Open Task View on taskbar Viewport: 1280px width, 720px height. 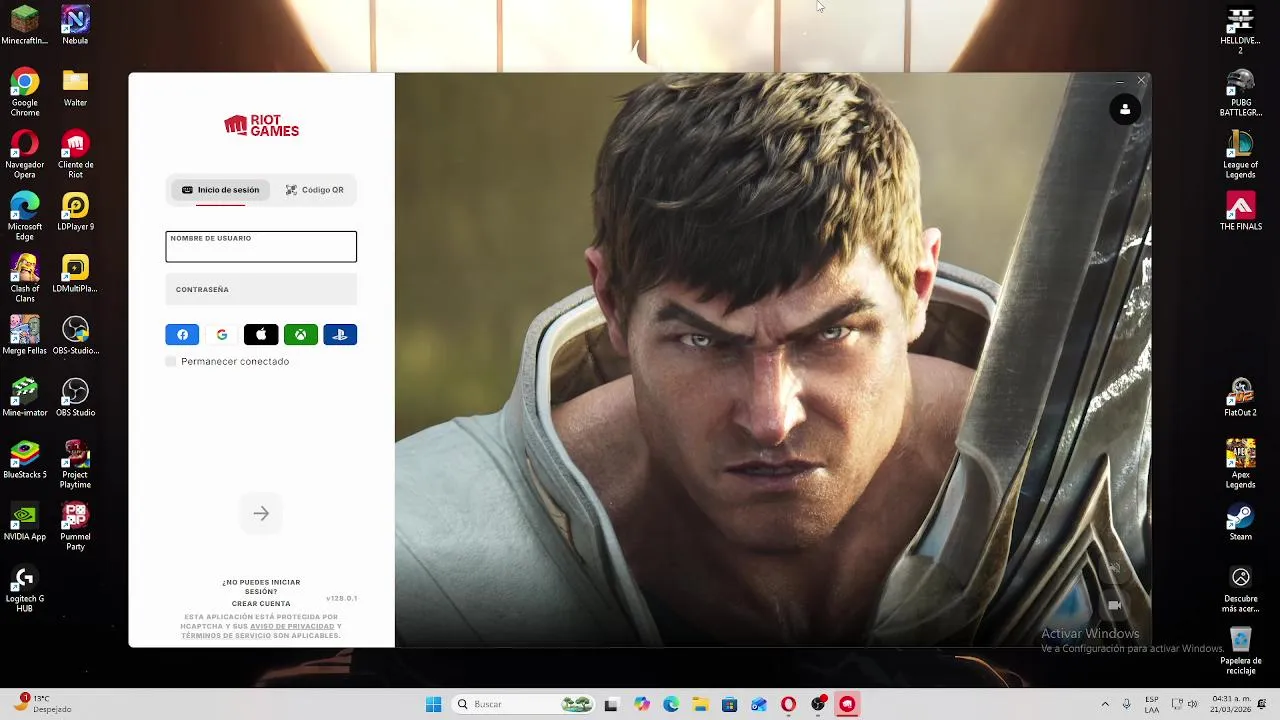click(611, 704)
